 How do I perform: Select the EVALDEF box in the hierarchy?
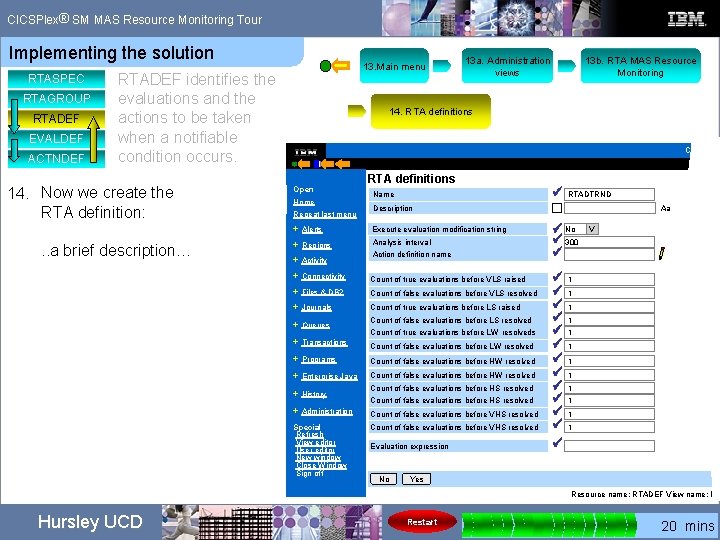coord(56,138)
